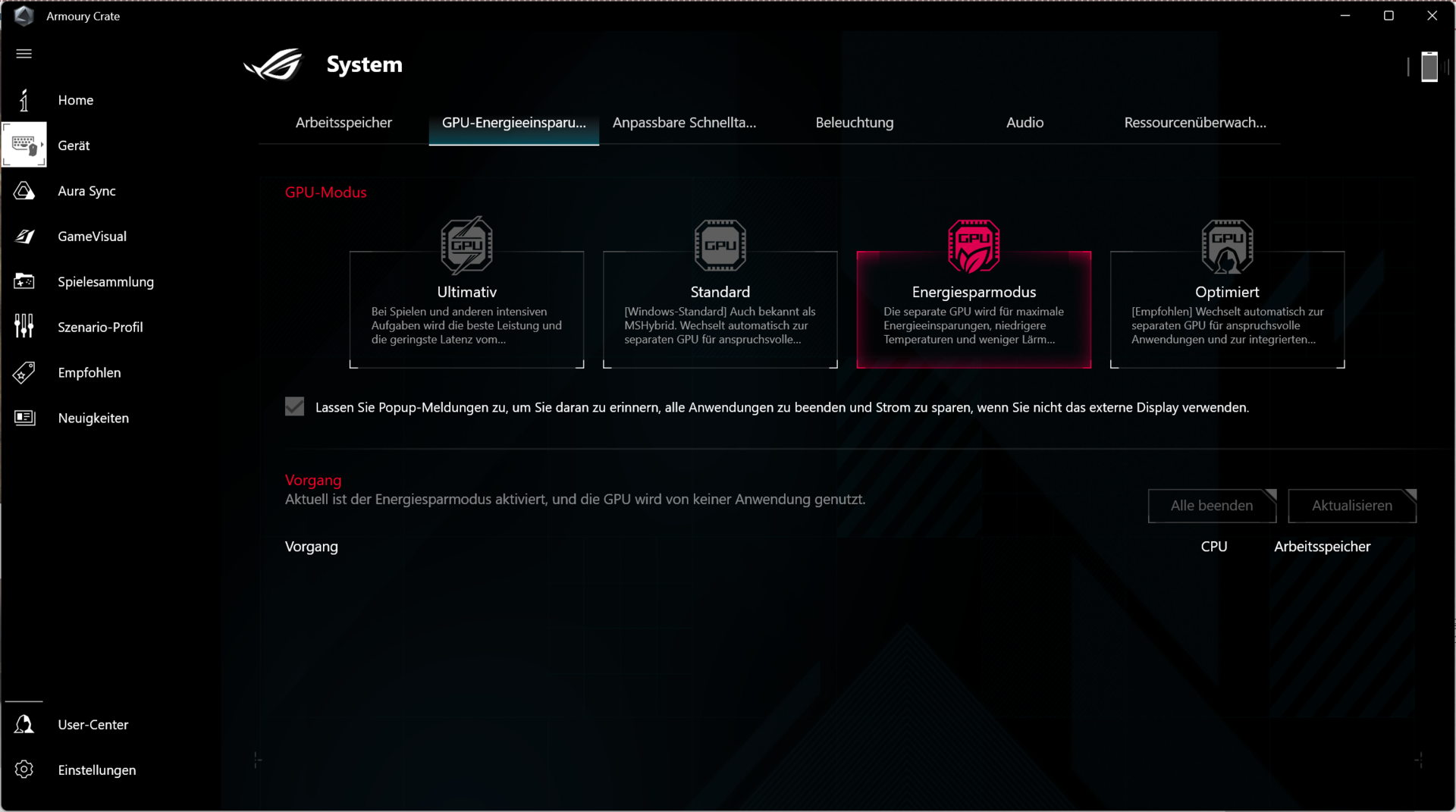Click the Empfohlen tag icon

pyautogui.click(x=24, y=372)
